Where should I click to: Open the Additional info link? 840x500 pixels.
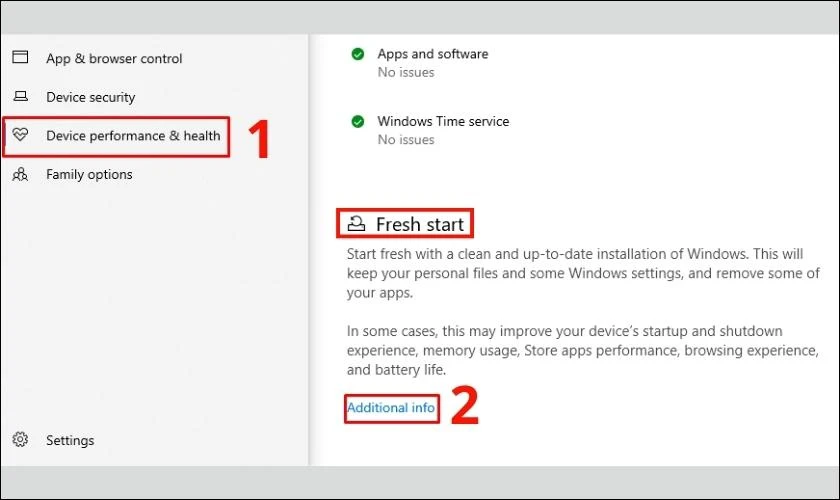(x=391, y=407)
